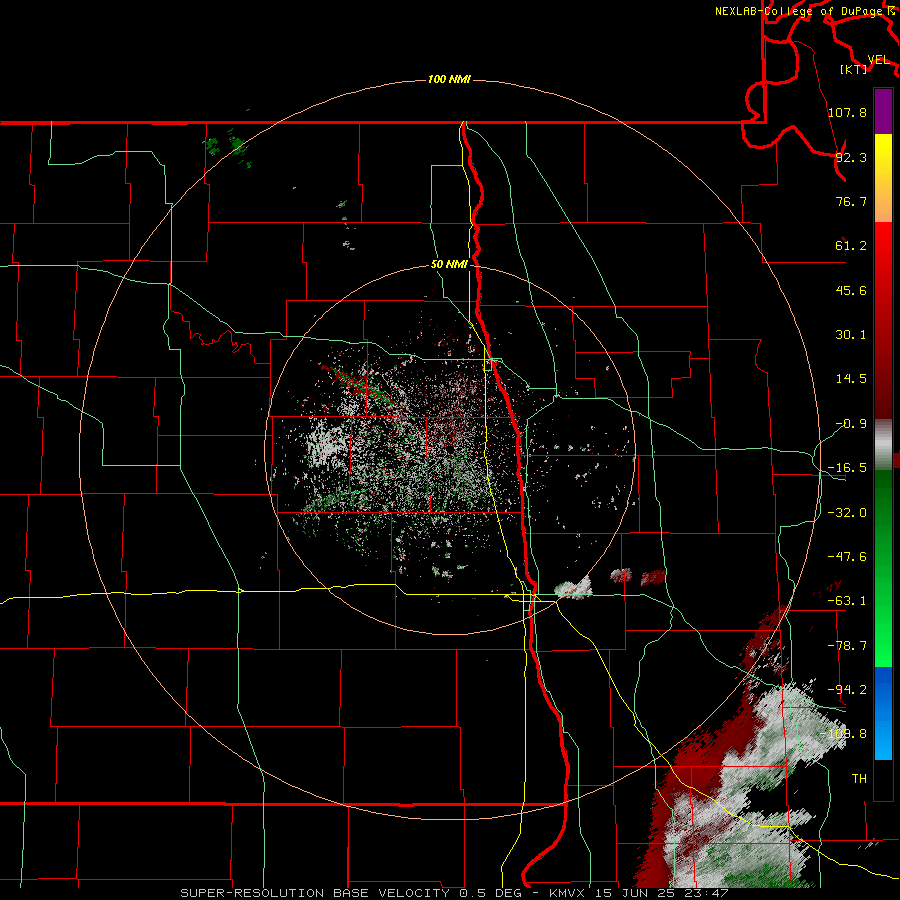Click the [KT] units label
Viewport: 900px width, 900px height.
[x=854, y=69]
